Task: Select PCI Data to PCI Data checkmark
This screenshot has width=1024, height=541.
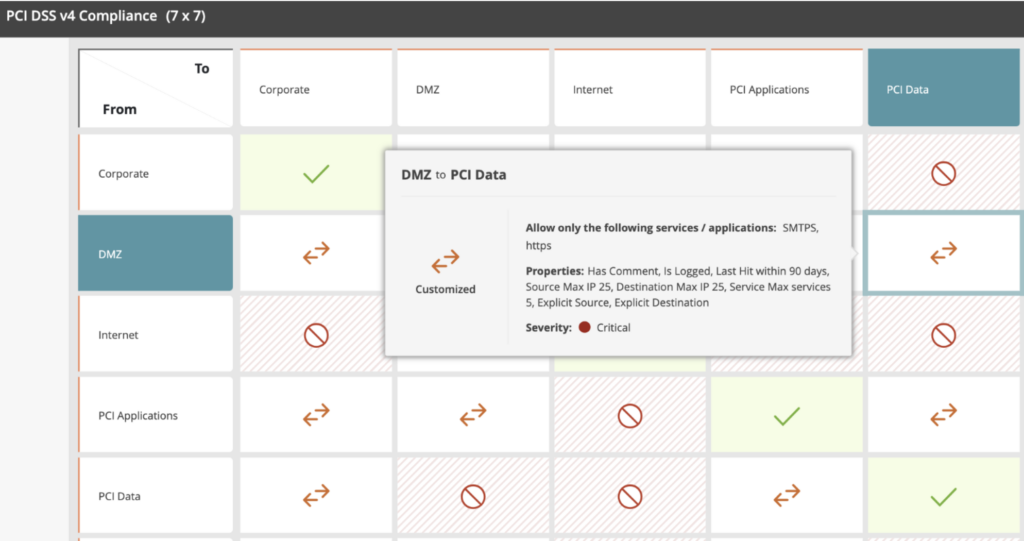Action: click(943, 496)
